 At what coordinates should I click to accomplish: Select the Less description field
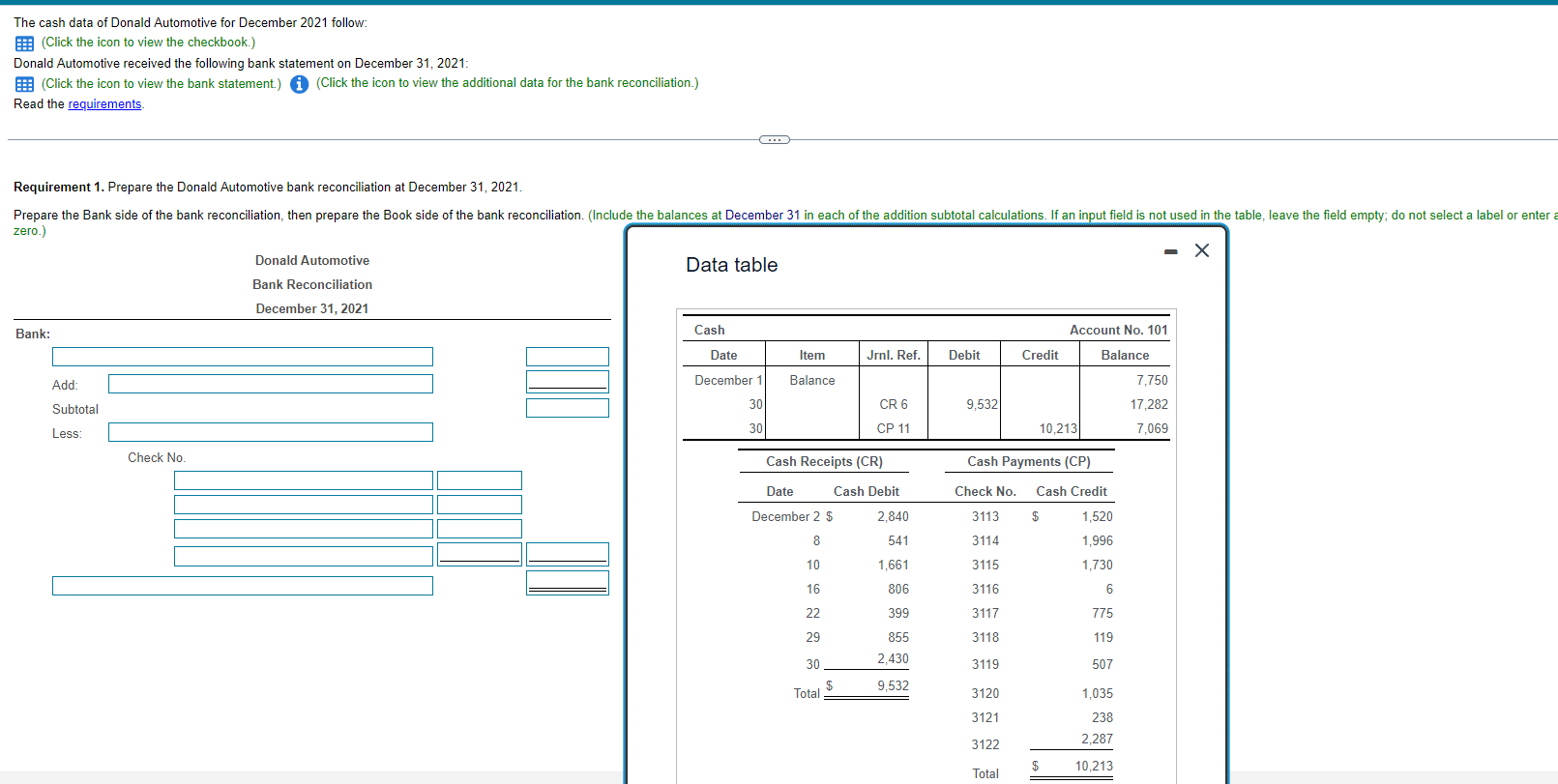tap(271, 432)
